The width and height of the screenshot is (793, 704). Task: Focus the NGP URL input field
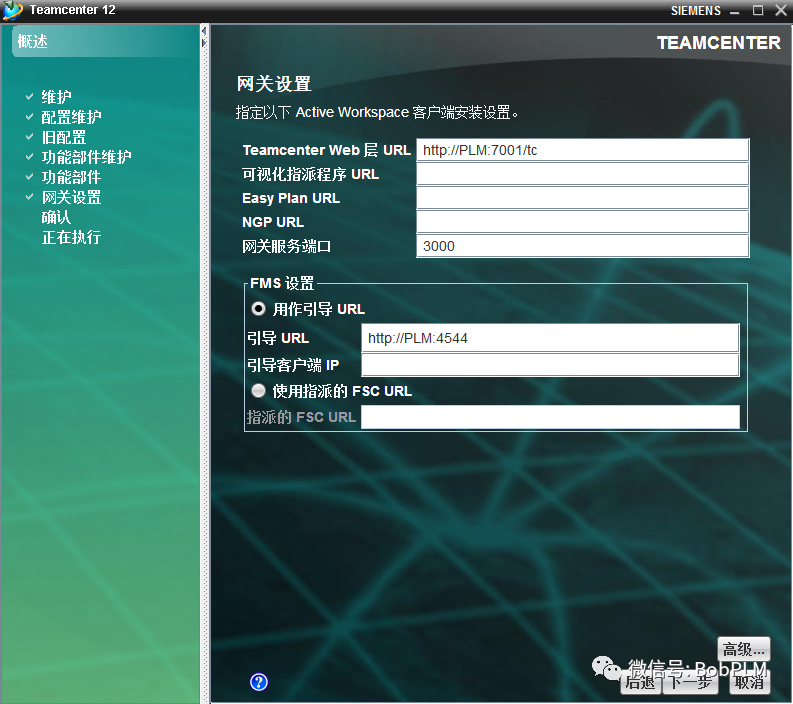coord(582,222)
